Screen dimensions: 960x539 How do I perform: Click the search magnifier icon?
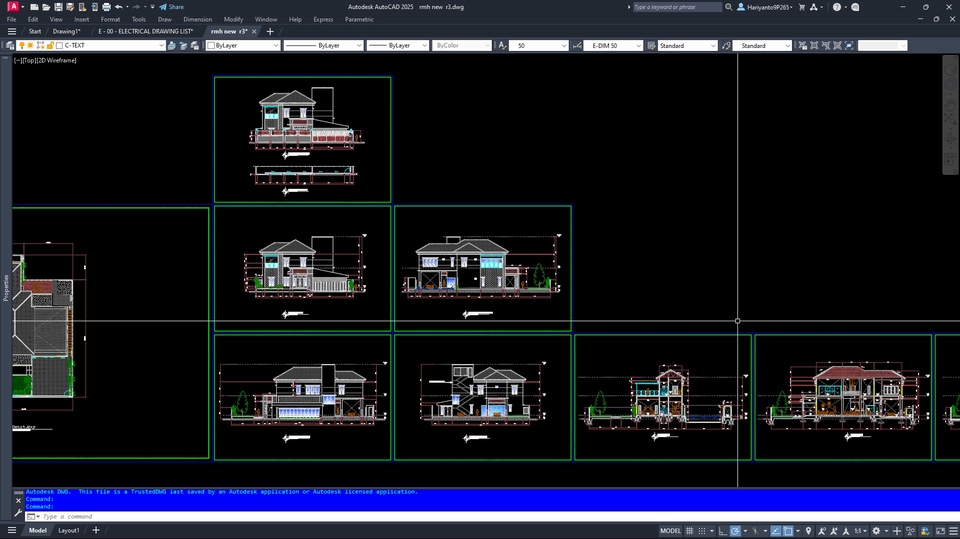click(730, 7)
